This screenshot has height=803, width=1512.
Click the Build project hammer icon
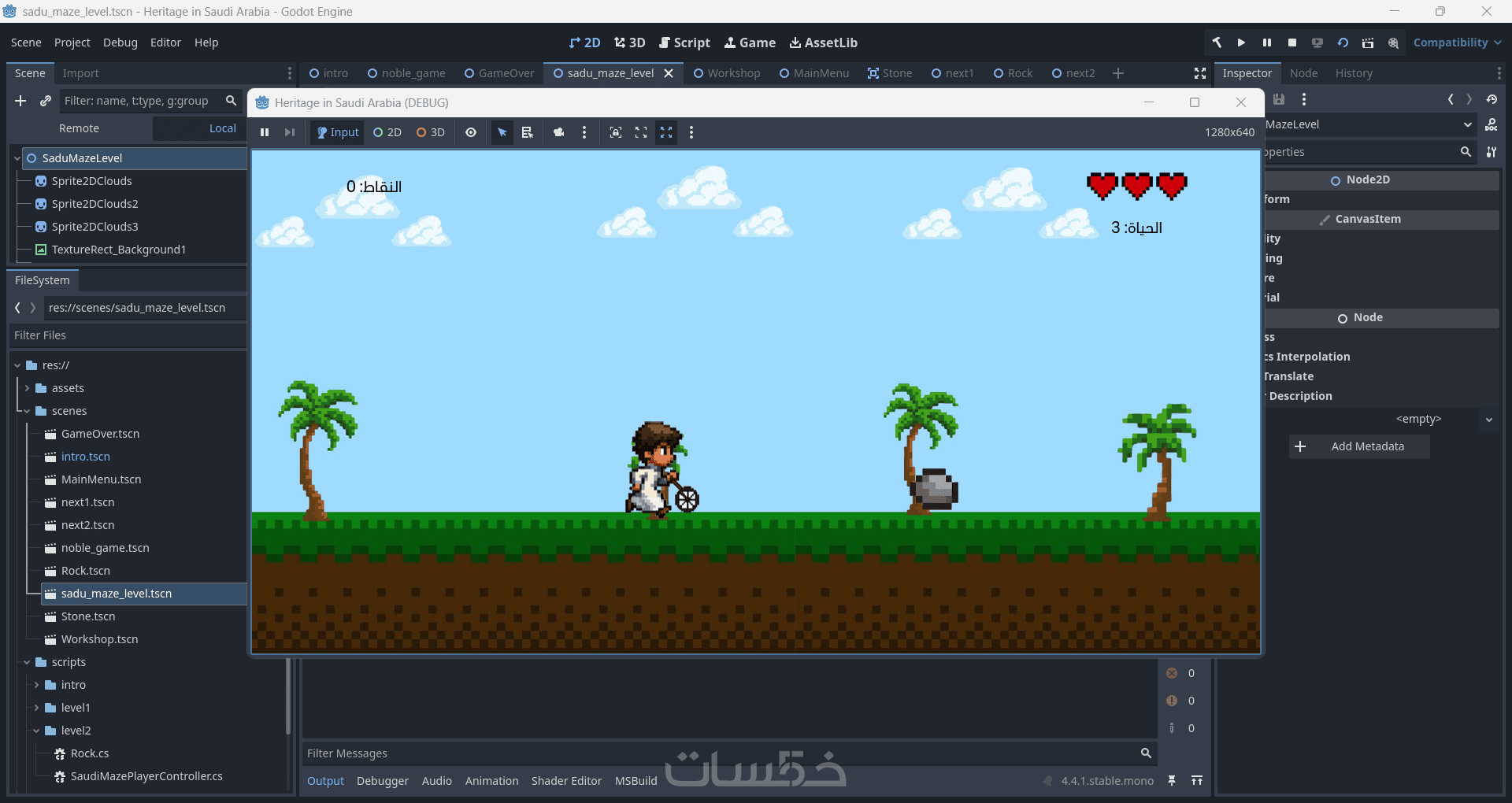coord(1217,43)
